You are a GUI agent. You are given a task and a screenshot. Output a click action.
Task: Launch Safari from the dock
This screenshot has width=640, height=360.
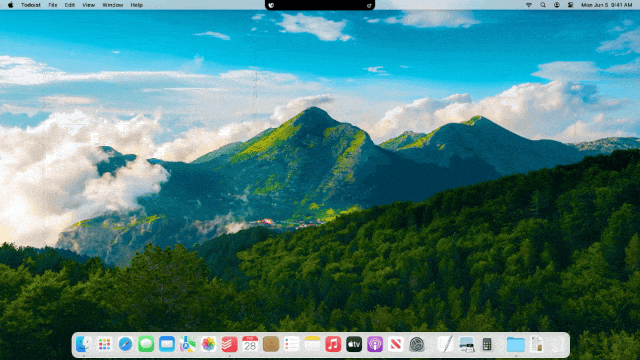pos(125,344)
